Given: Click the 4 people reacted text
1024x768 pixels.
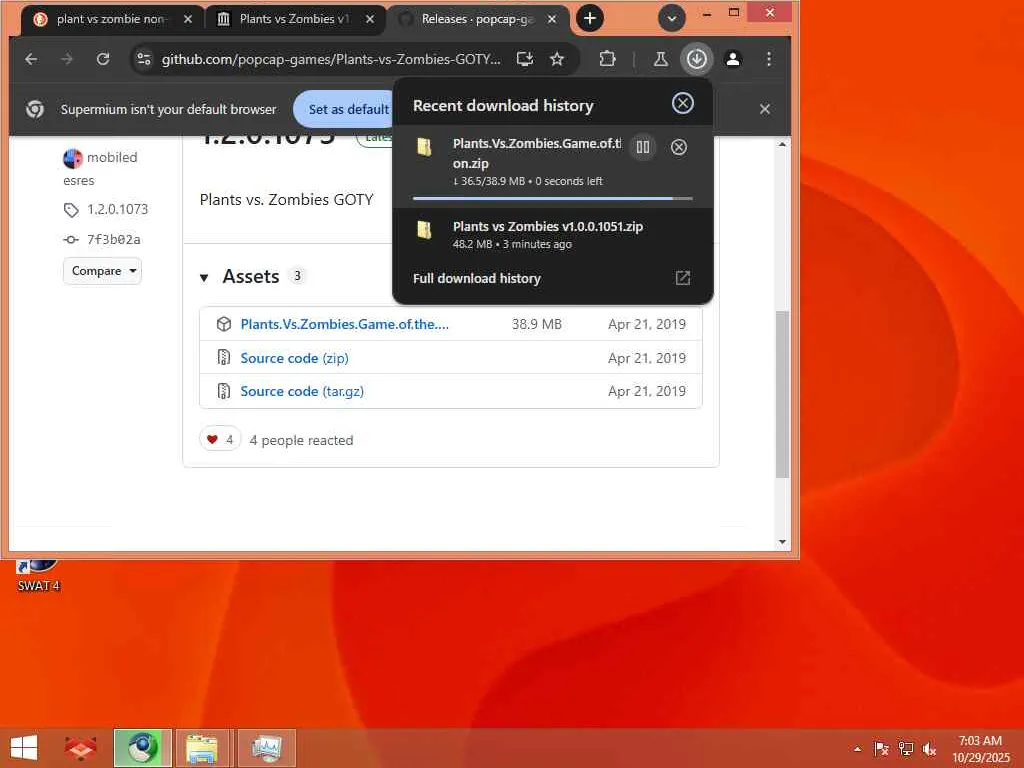Looking at the screenshot, I should coord(301,440).
